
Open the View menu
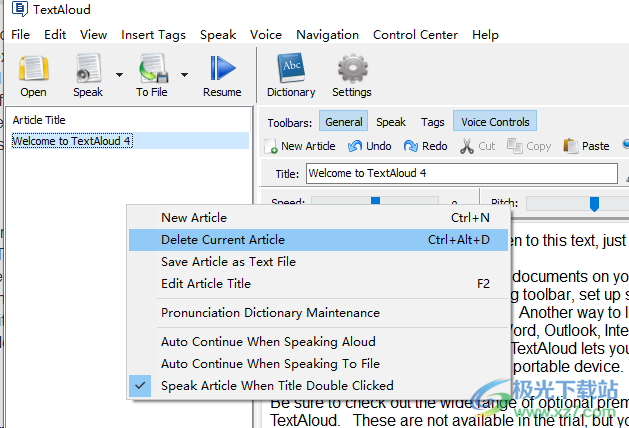(93, 35)
